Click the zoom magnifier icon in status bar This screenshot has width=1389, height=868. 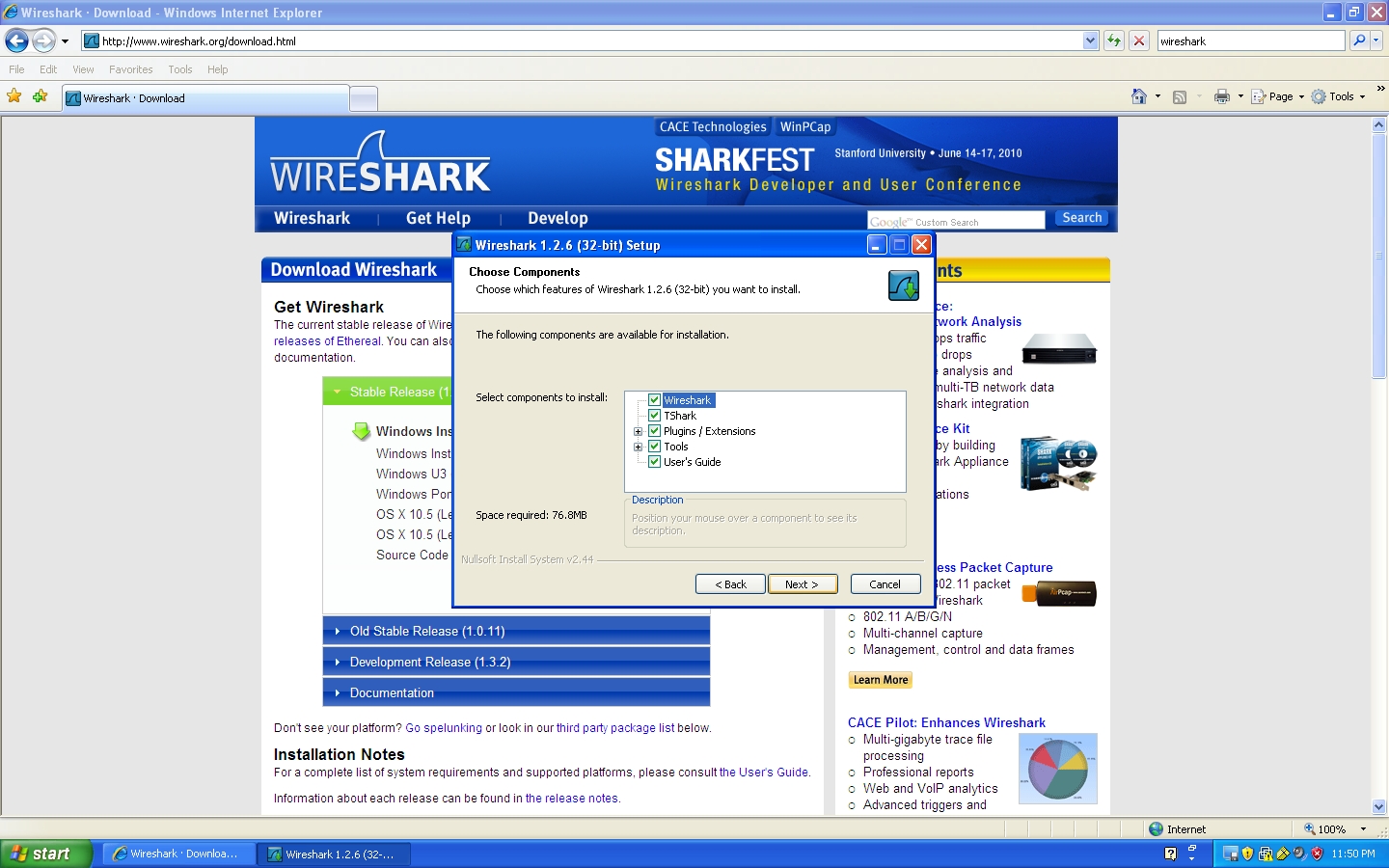(x=1310, y=828)
